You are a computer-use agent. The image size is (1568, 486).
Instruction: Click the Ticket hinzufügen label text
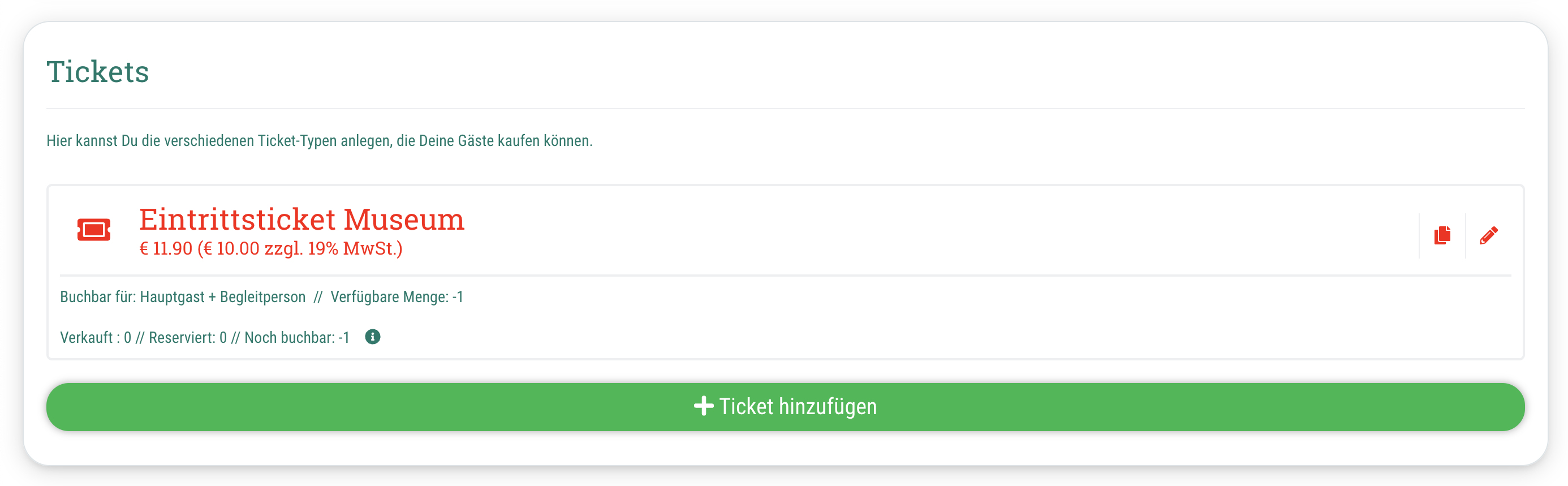(798, 406)
